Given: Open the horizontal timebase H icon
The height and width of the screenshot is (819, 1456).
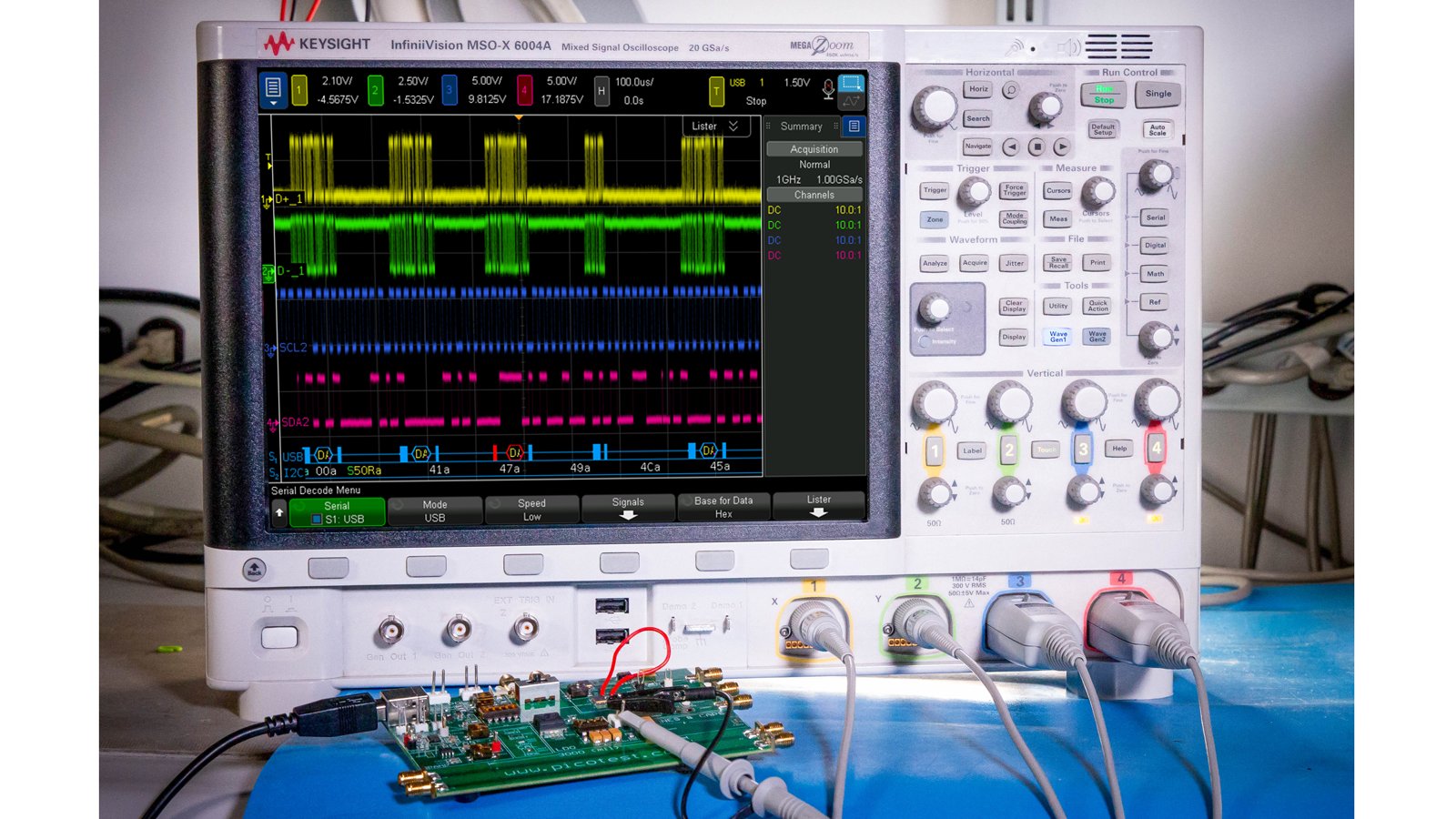Looking at the screenshot, I should [x=601, y=89].
